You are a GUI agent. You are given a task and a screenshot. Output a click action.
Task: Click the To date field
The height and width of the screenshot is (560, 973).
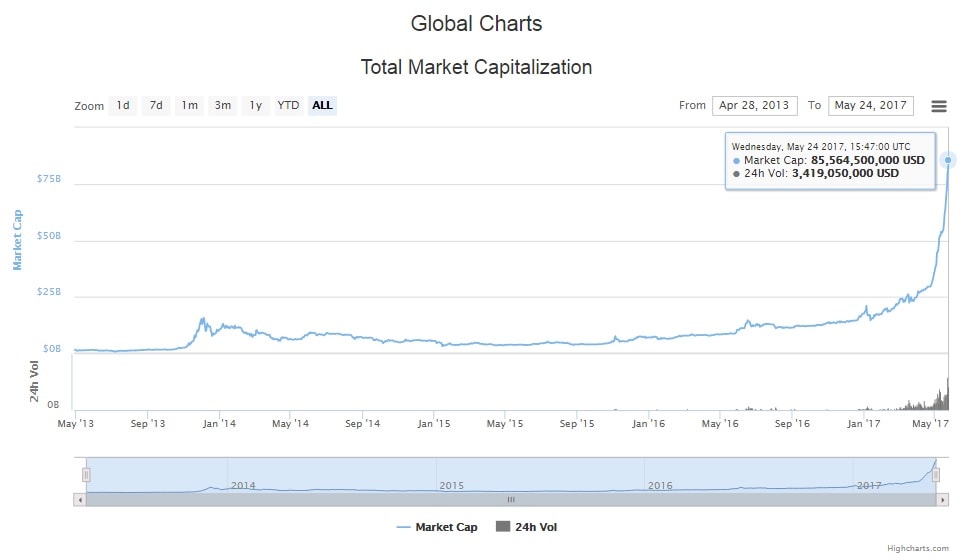pos(870,105)
